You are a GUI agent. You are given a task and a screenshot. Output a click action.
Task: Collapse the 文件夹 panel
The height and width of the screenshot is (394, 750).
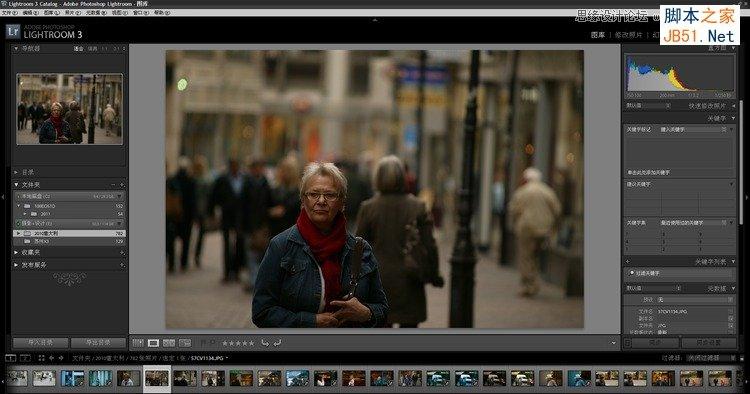16,185
